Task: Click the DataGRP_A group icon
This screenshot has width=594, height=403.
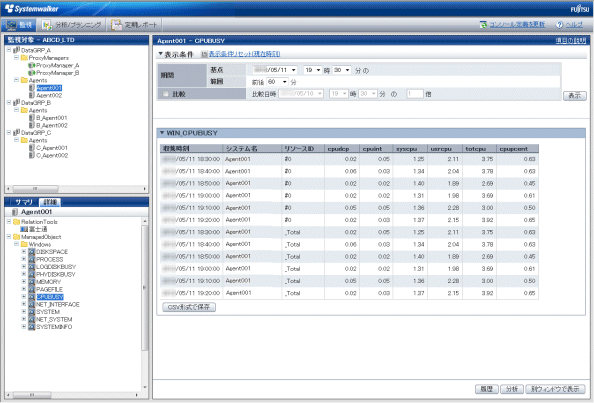Action: click(x=16, y=50)
